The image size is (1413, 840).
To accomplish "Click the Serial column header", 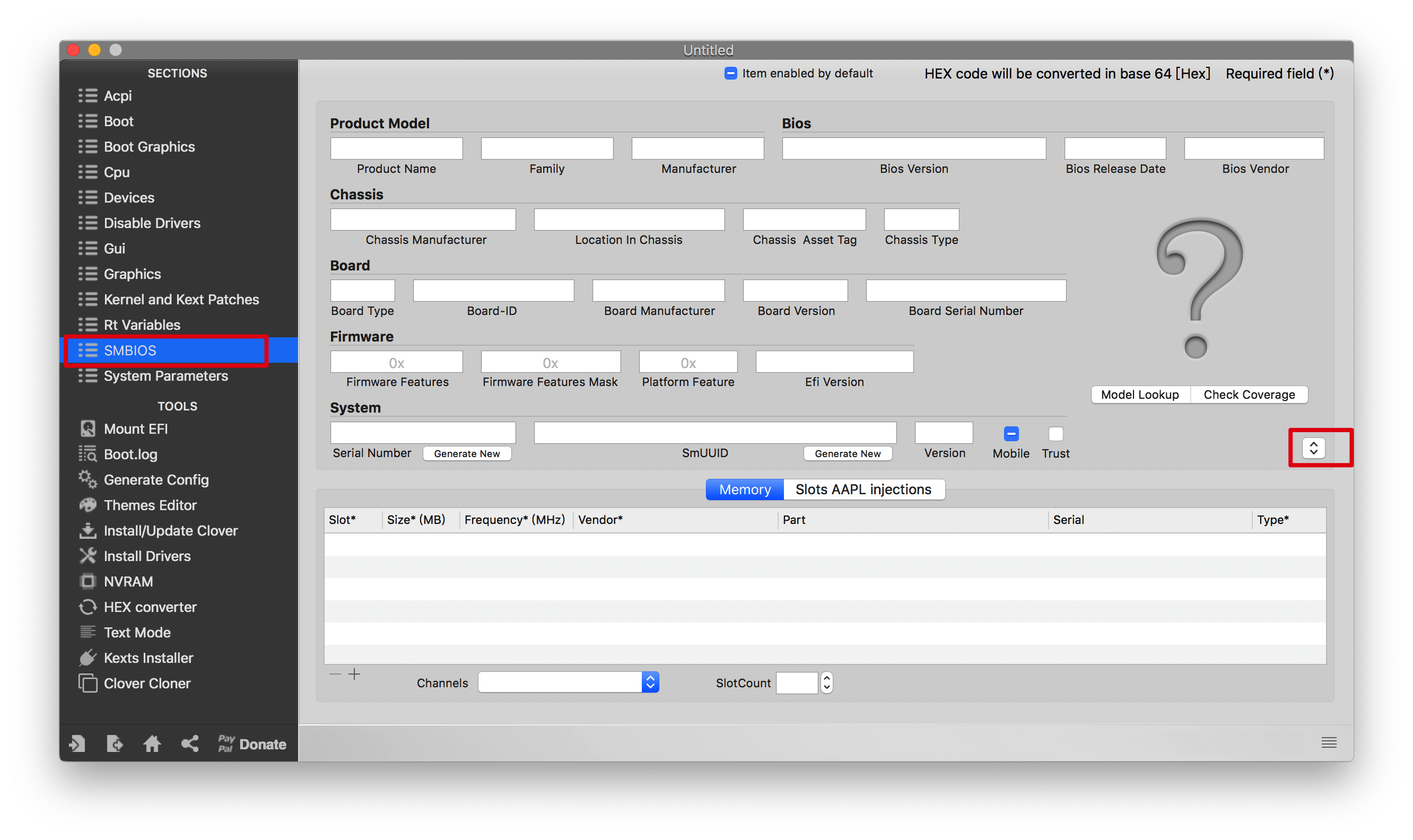I will tap(1150, 520).
